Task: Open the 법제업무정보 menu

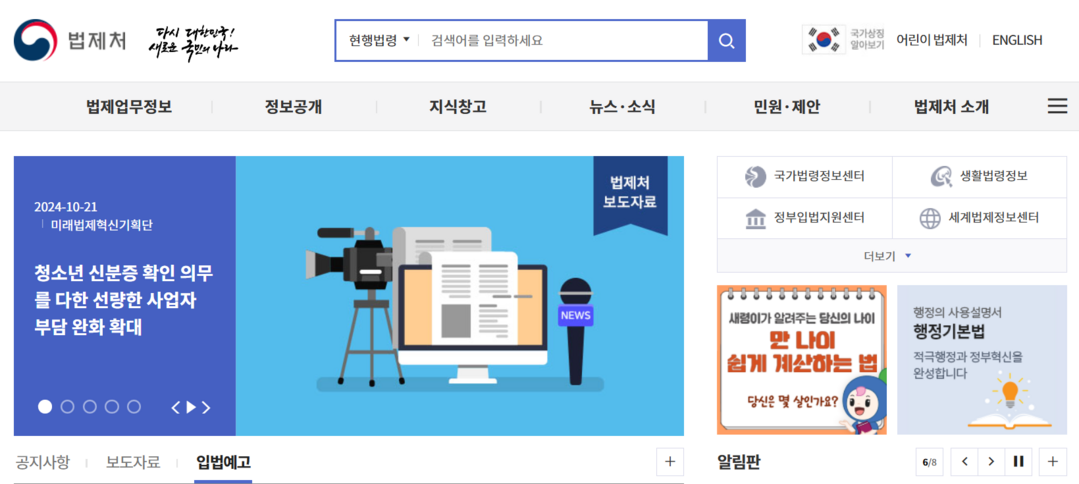Action: [129, 107]
